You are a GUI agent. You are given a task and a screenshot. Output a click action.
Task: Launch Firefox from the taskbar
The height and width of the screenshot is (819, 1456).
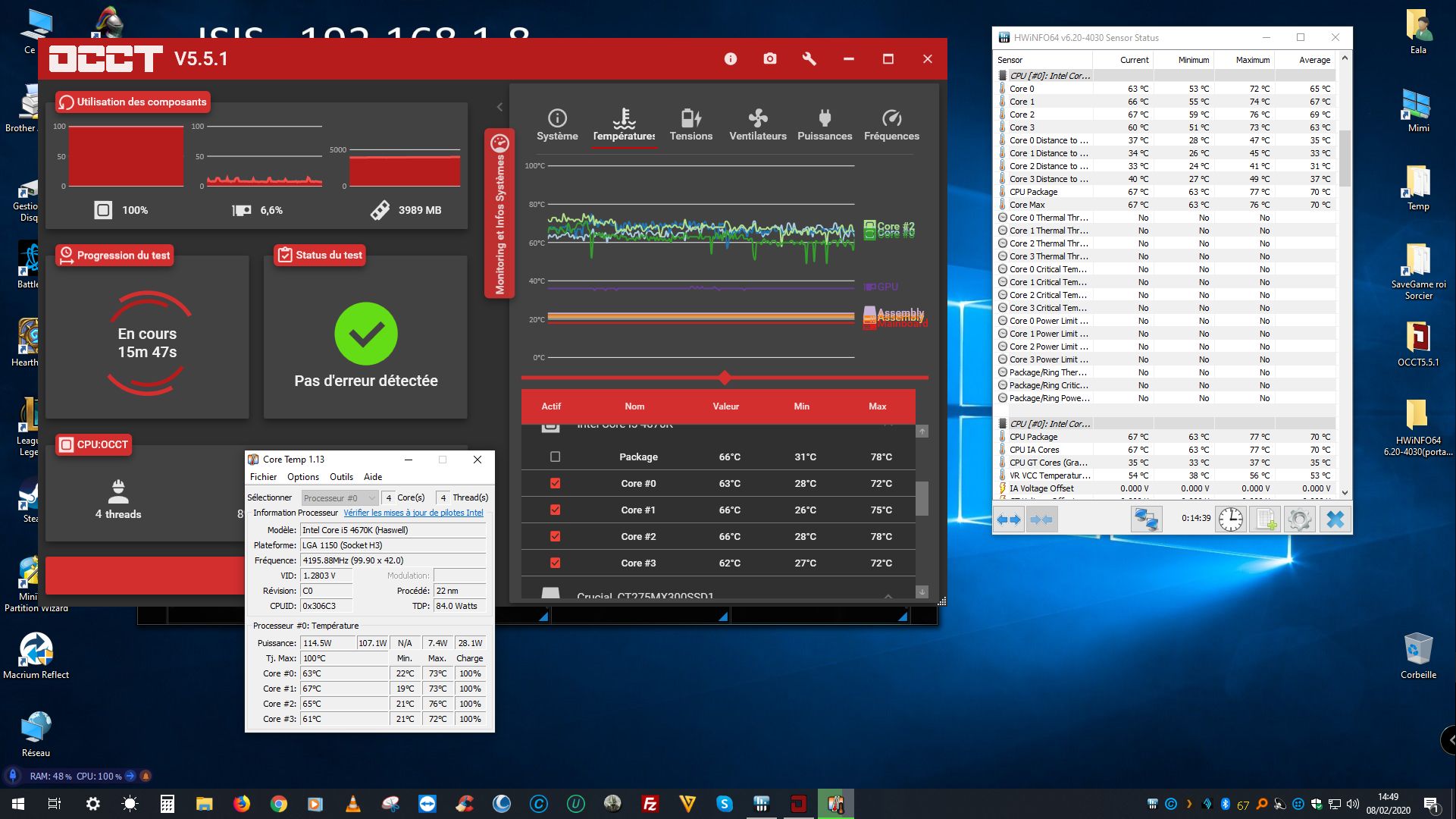(242, 804)
